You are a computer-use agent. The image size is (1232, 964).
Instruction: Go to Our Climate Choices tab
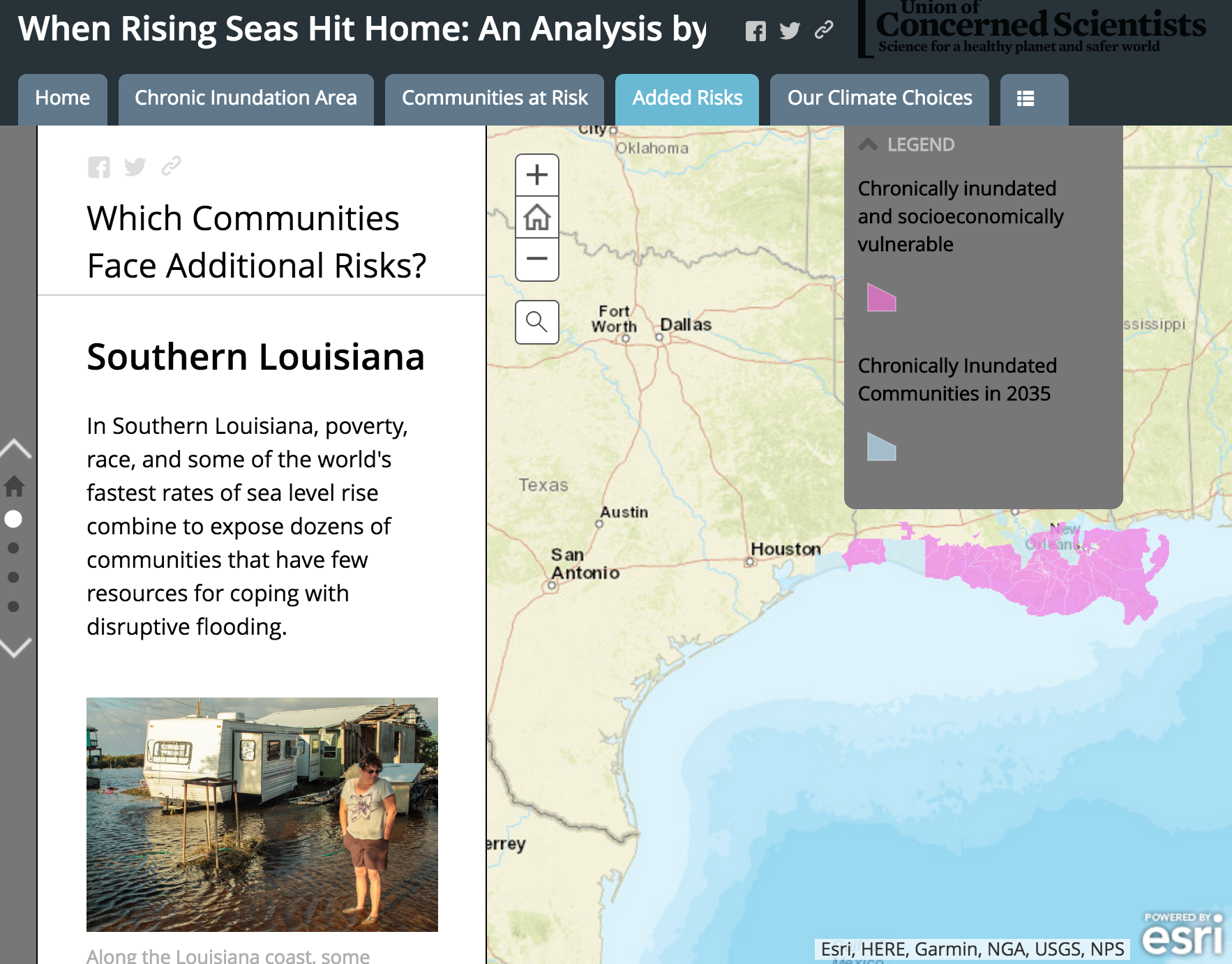point(880,98)
